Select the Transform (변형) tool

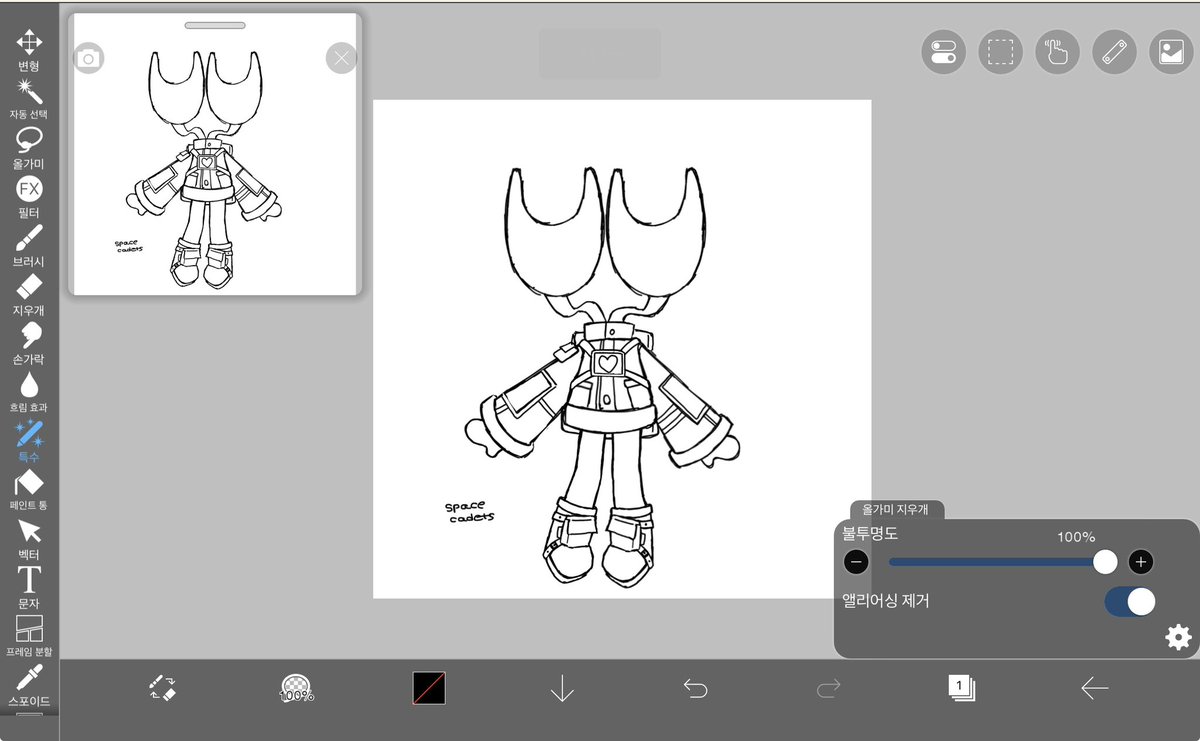click(29, 49)
